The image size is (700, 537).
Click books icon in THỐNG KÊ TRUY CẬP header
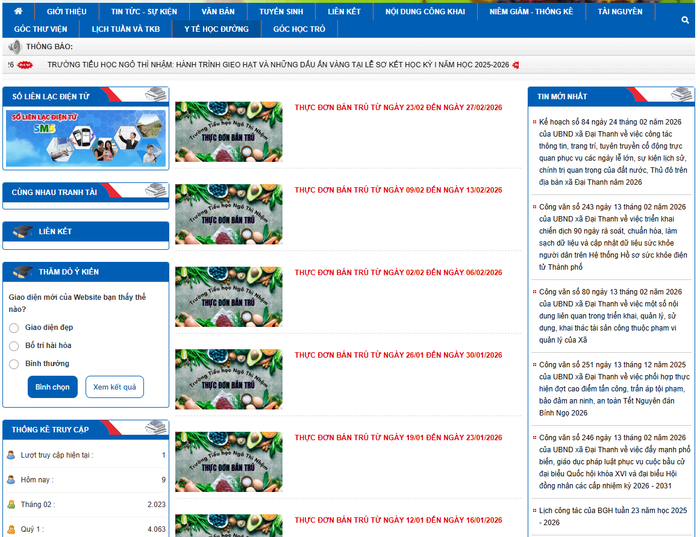[156, 428]
